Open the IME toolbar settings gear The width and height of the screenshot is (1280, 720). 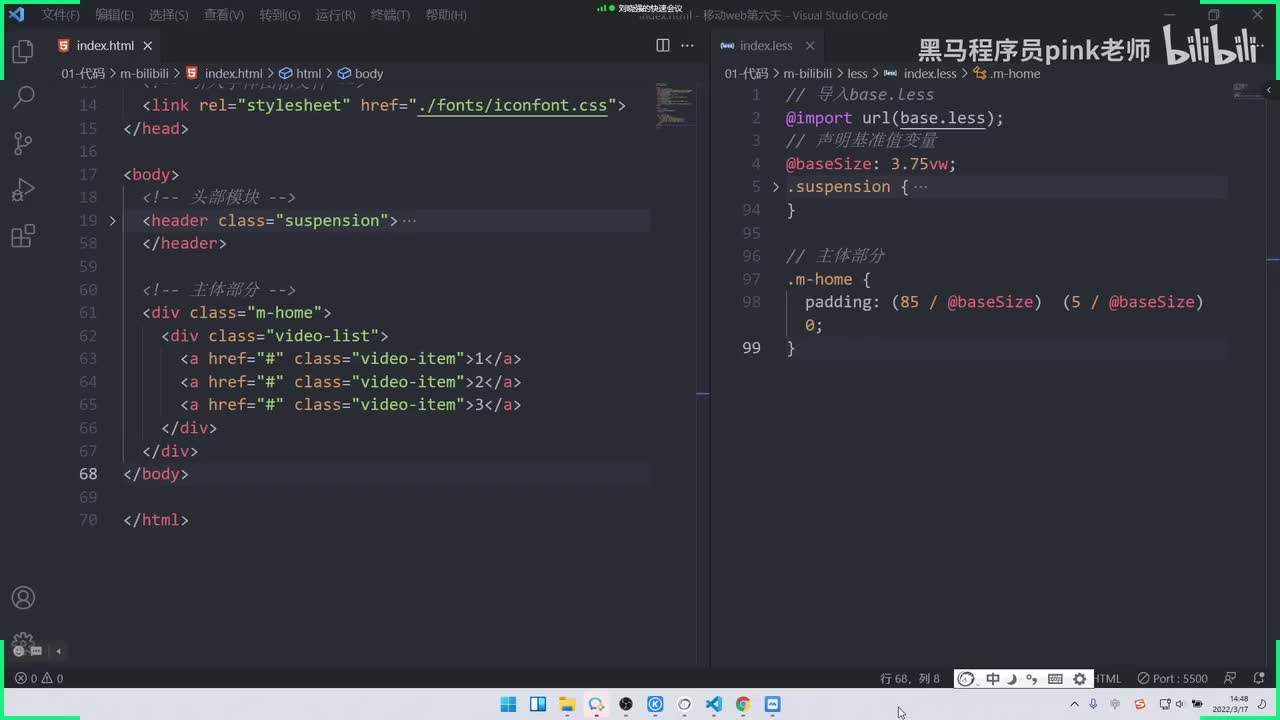click(1079, 679)
